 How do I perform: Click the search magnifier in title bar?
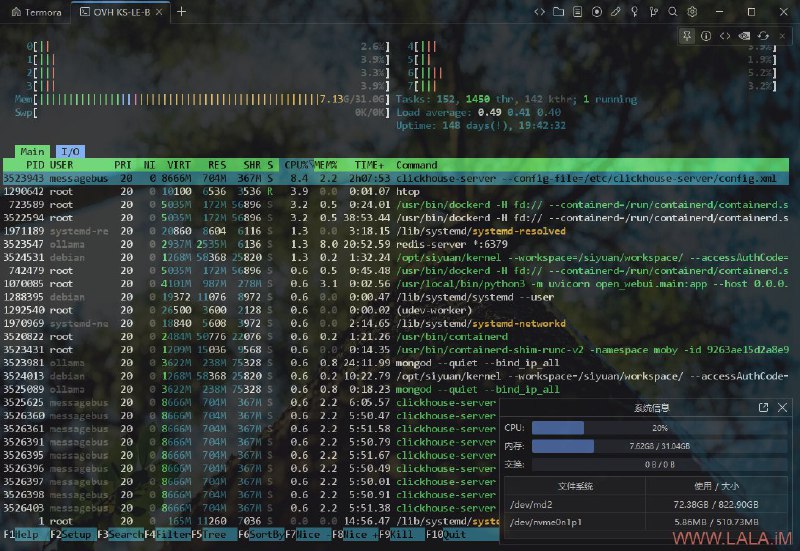[x=673, y=12]
